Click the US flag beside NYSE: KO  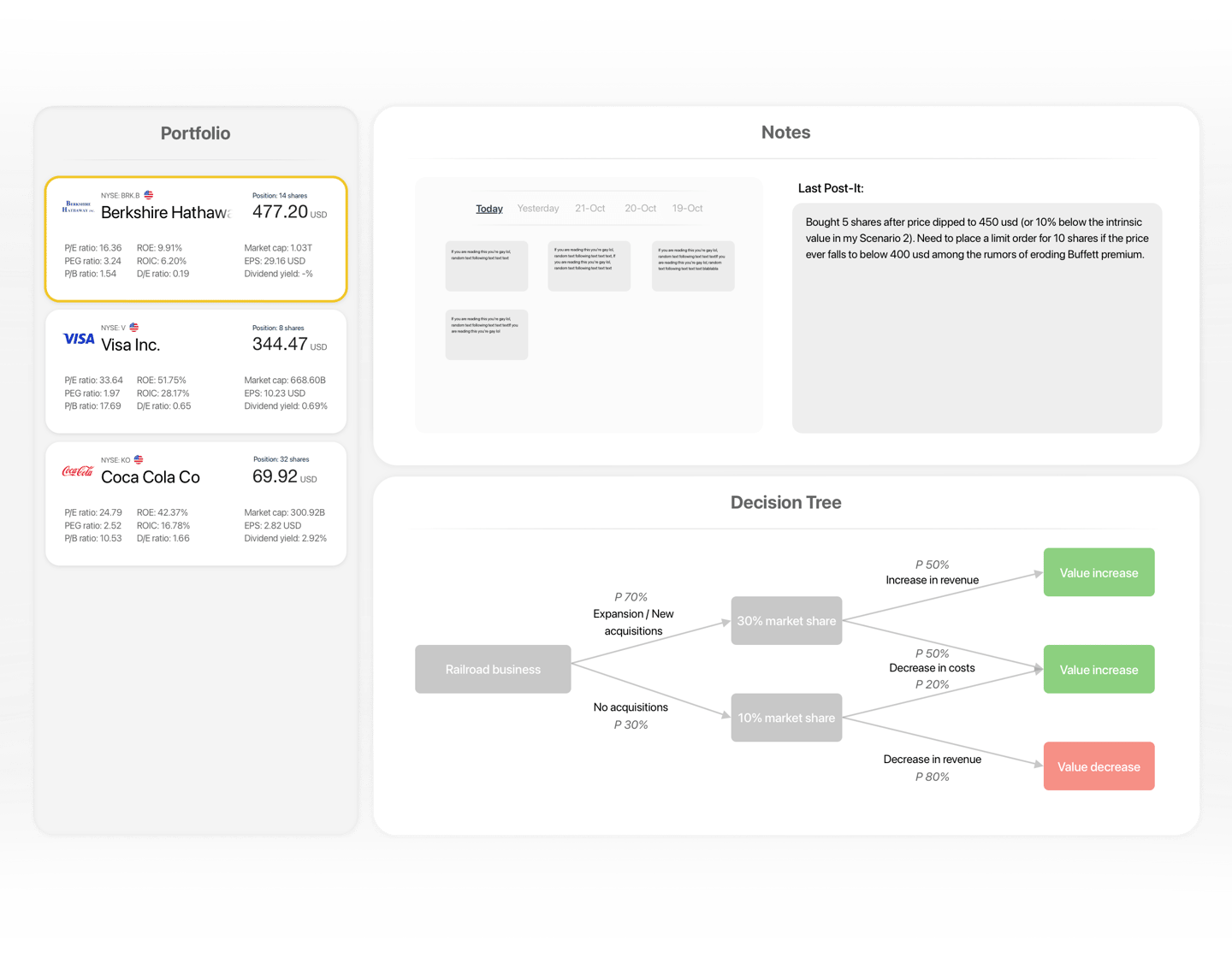139,459
